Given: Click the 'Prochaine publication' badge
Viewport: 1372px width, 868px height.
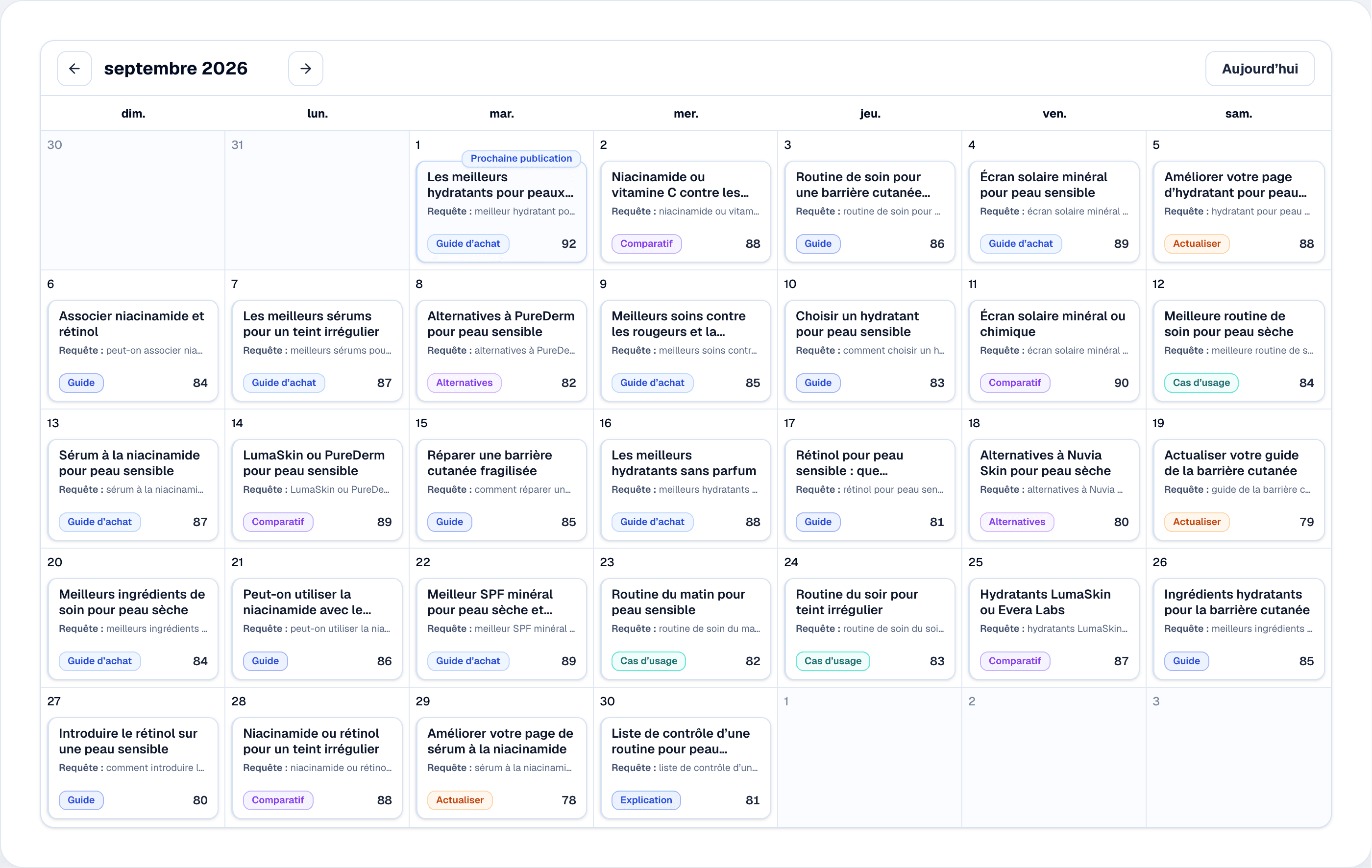Looking at the screenshot, I should 521,158.
